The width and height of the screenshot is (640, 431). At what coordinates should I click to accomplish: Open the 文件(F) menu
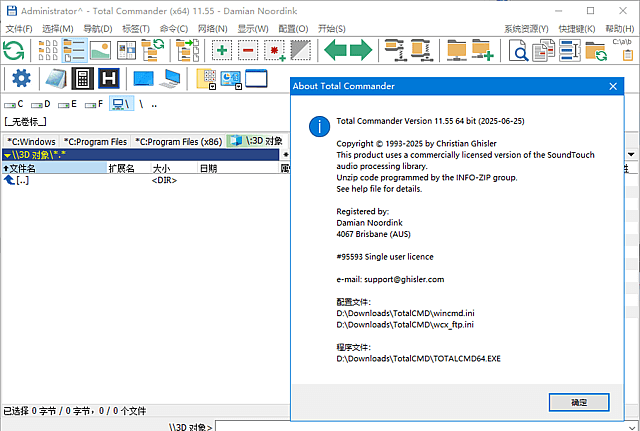[19, 29]
